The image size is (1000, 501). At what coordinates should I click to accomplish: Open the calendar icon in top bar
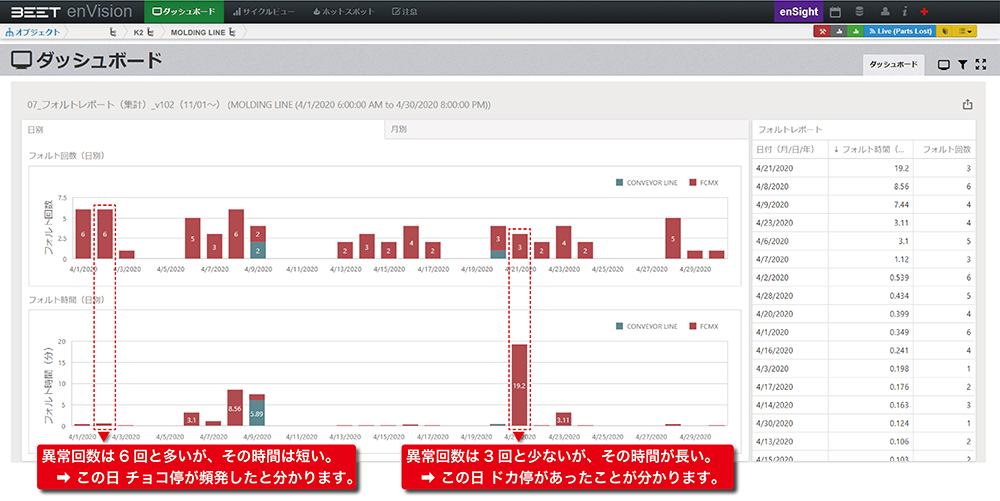(x=835, y=11)
